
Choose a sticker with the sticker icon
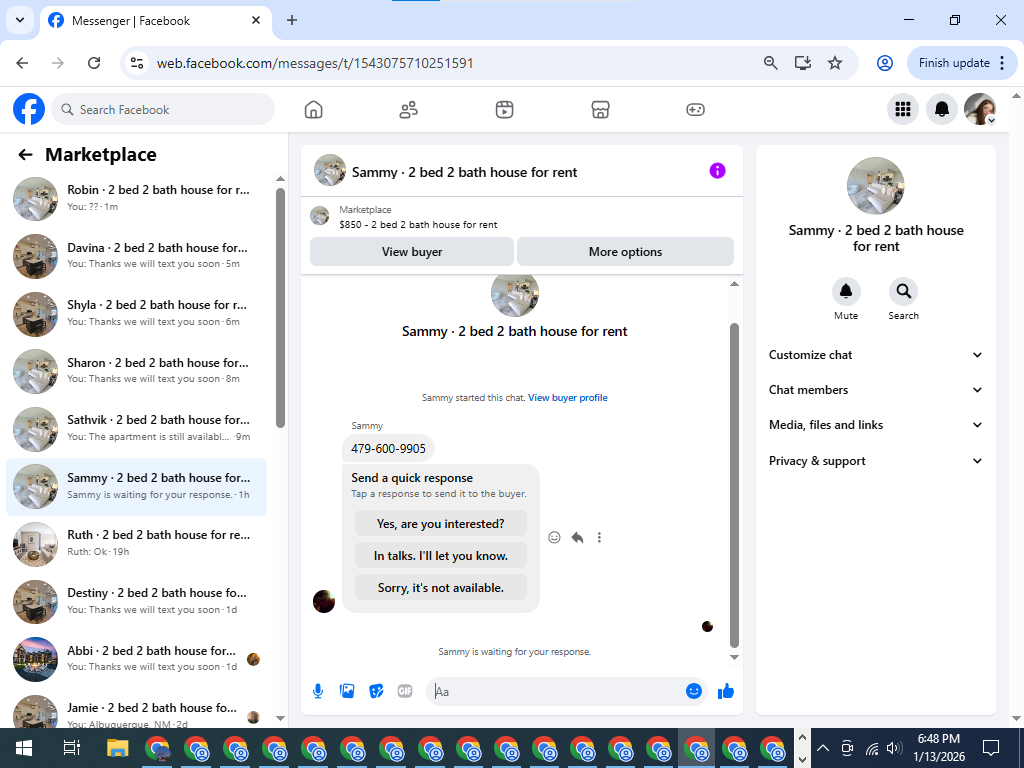point(376,691)
